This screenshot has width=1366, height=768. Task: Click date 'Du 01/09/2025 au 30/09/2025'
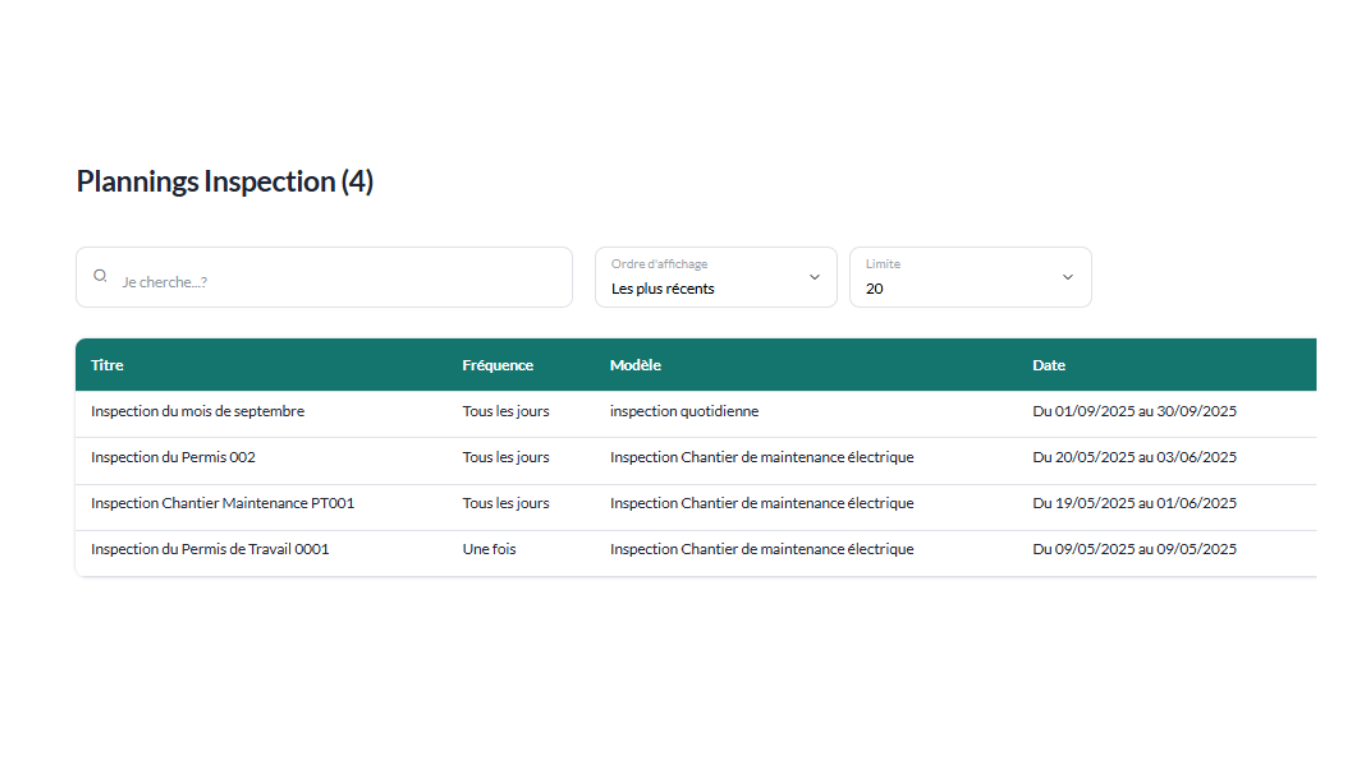[1134, 411]
